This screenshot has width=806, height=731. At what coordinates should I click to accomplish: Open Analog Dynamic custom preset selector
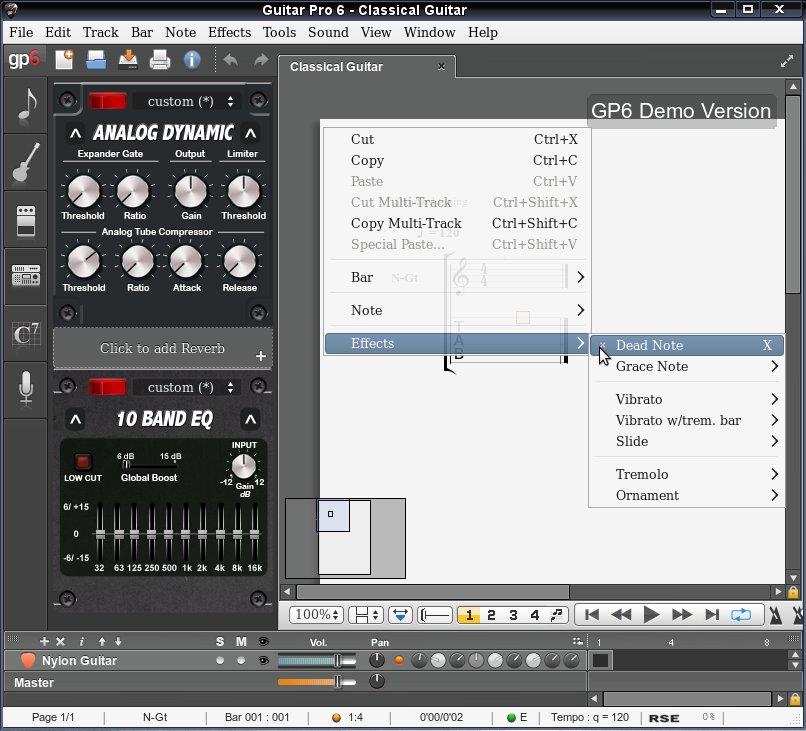[188, 101]
